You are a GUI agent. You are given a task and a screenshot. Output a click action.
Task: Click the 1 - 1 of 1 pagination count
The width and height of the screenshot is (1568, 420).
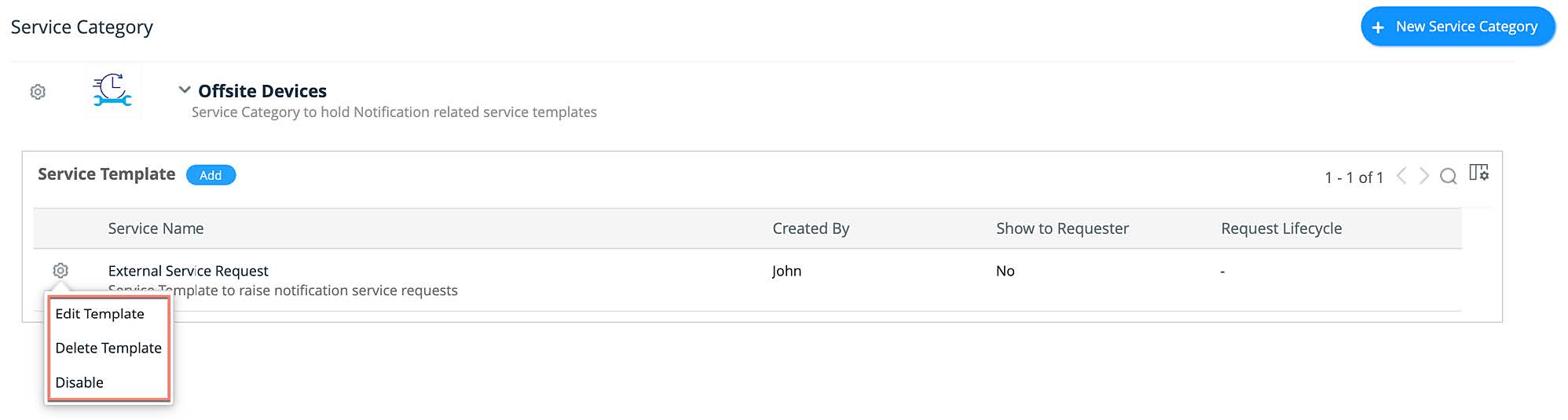(x=1354, y=177)
